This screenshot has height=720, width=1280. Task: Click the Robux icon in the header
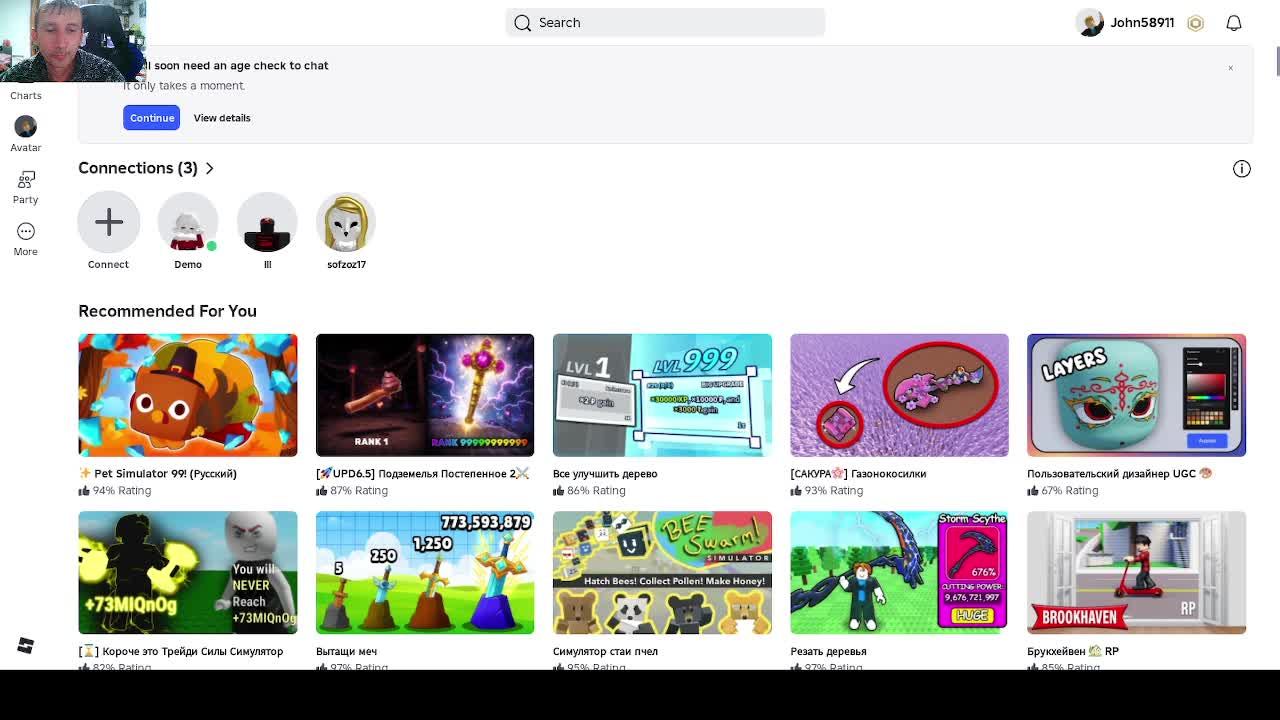(1195, 23)
